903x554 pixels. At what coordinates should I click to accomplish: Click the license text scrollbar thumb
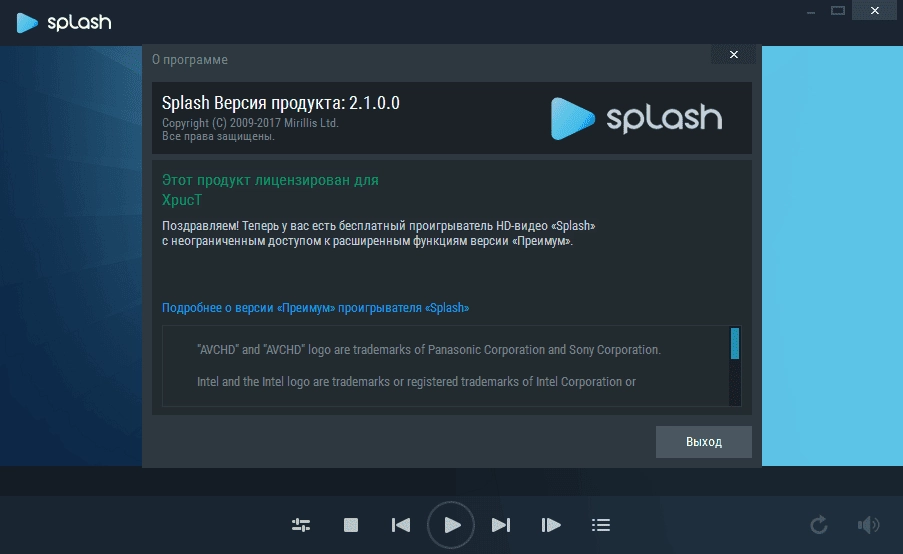pos(734,344)
